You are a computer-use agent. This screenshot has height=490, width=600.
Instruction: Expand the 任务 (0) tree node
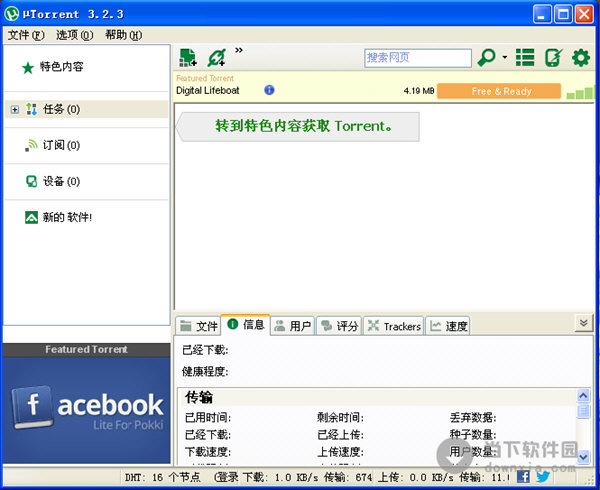click(x=15, y=110)
